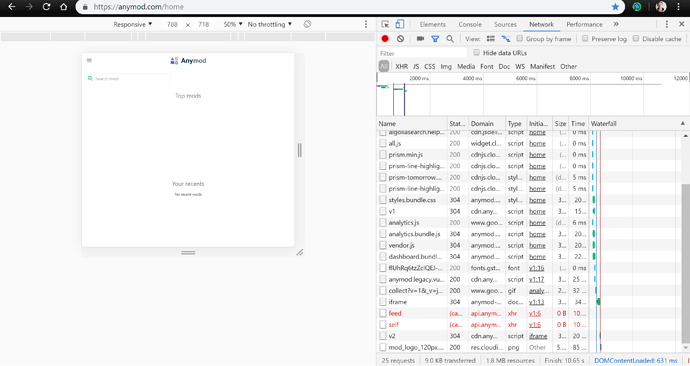Bookmark this page with the star icon
Screen dimensions: 690x366
[x=615, y=7]
